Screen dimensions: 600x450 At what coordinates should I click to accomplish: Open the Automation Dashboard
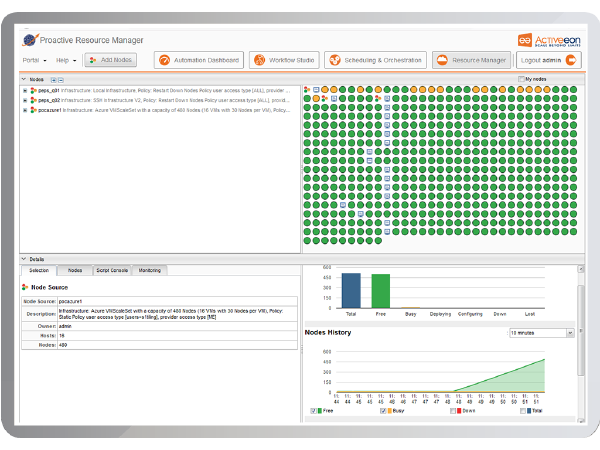[x=199, y=60]
